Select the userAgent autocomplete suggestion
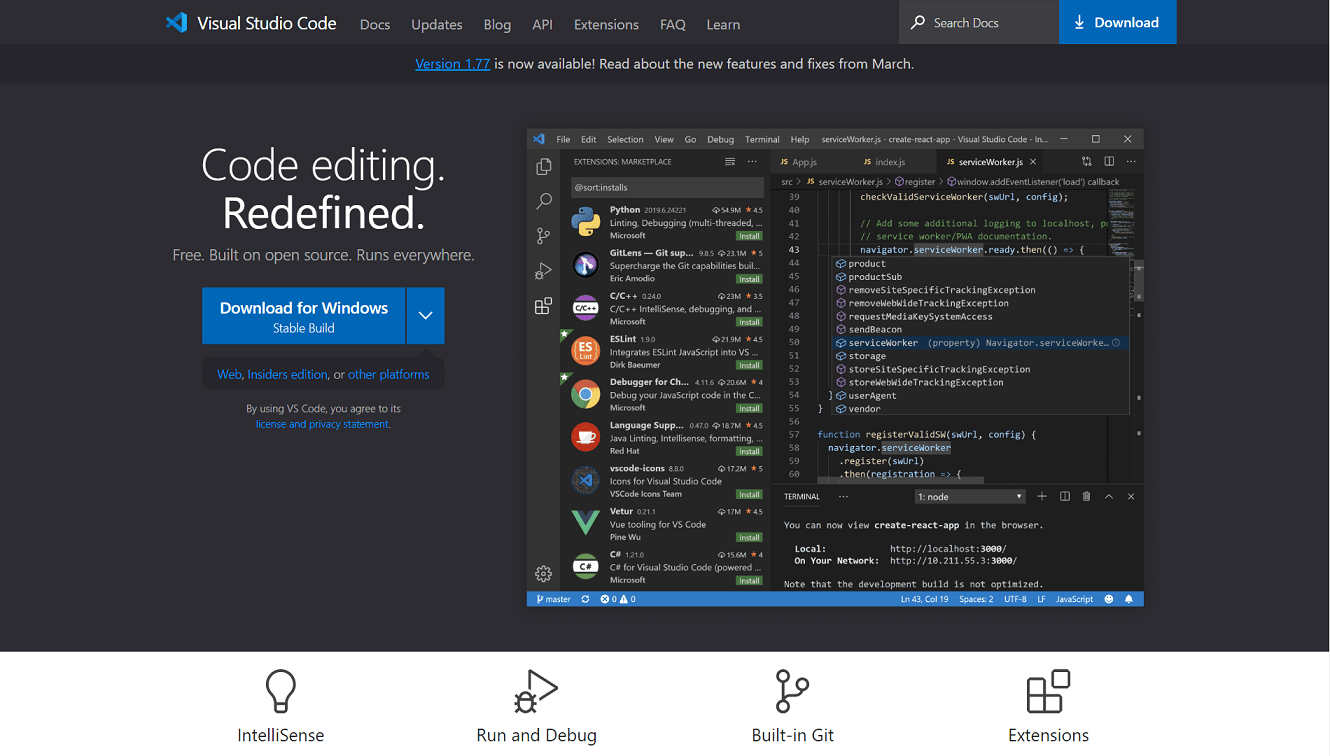Image resolution: width=1330 pixels, height=756 pixels. [982, 396]
